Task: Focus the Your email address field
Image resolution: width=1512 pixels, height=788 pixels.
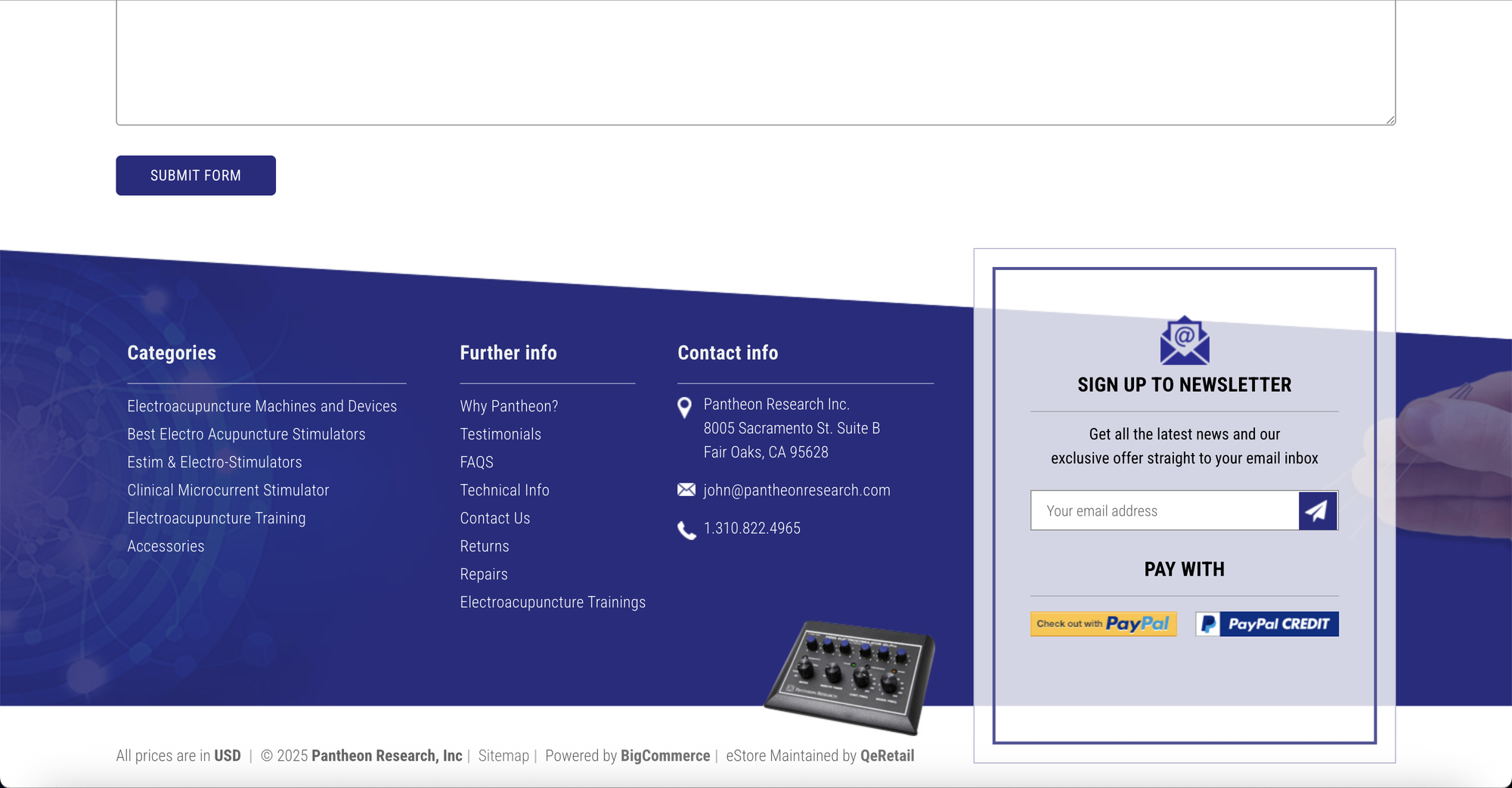Action: [x=1165, y=510]
